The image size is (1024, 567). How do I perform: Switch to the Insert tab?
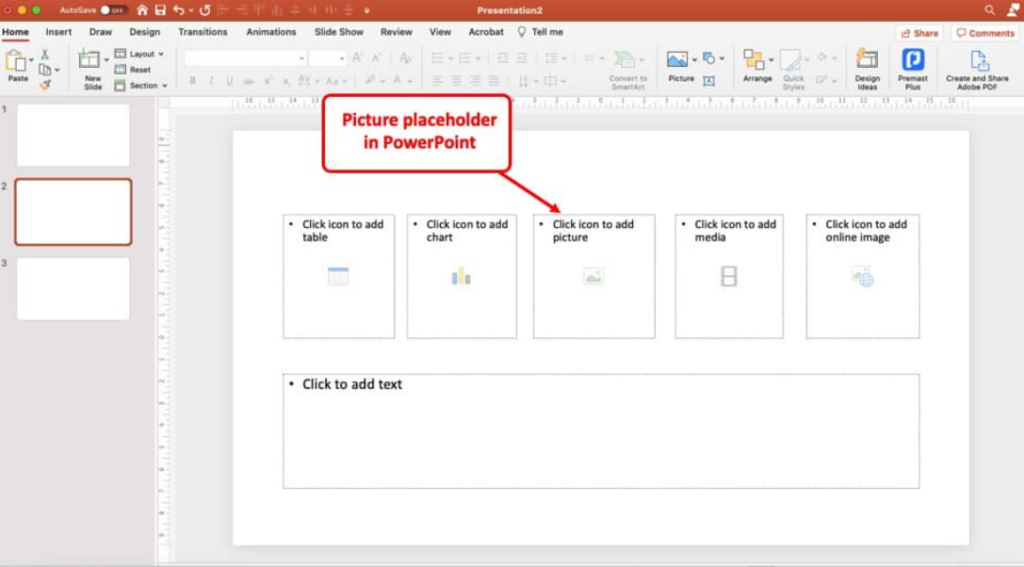pos(59,32)
